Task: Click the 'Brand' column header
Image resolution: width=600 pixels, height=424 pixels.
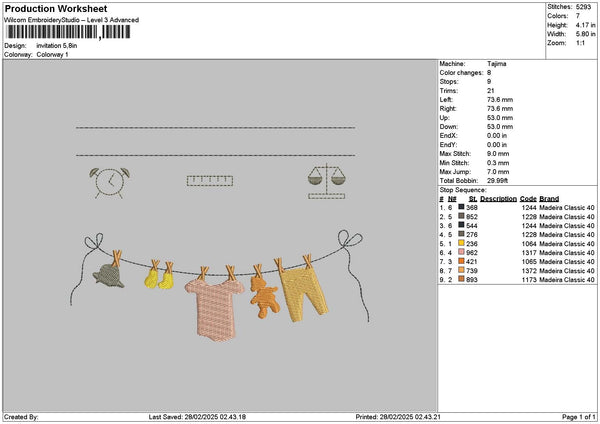Action: (x=549, y=199)
